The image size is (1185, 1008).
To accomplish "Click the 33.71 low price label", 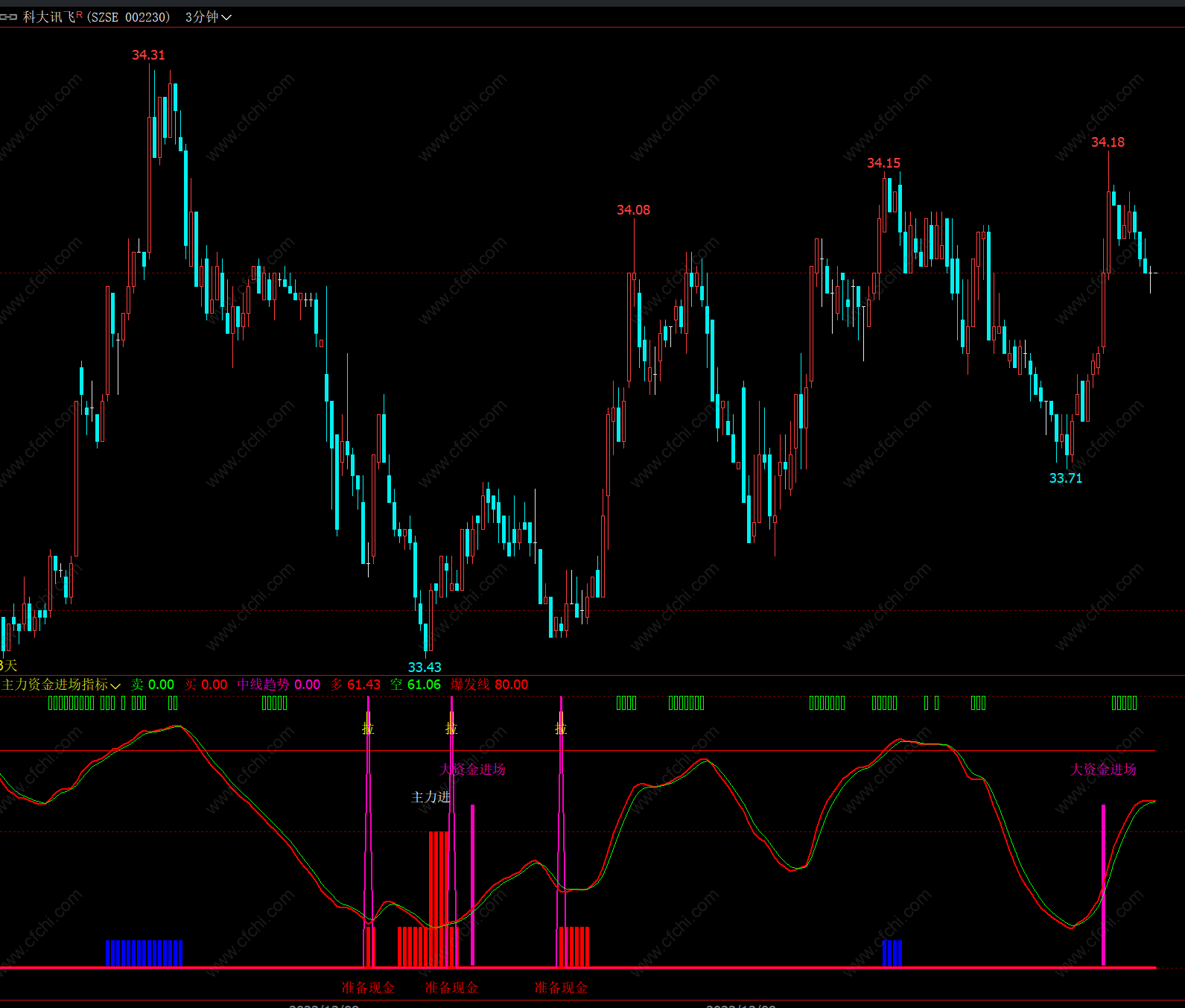I will tap(1066, 478).
